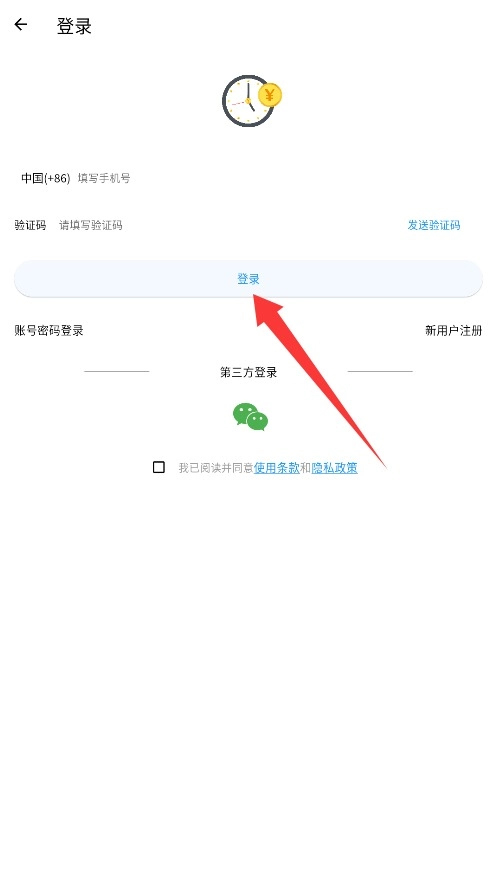Screen dimensions: 495x870
Task: Sign in with the green WeChat icon
Action: click(250, 417)
